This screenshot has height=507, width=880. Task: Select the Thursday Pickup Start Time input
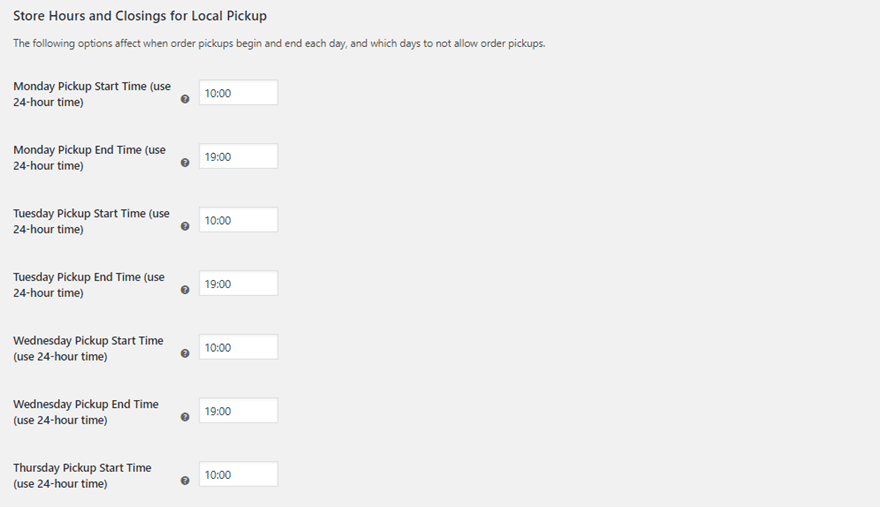tap(238, 474)
